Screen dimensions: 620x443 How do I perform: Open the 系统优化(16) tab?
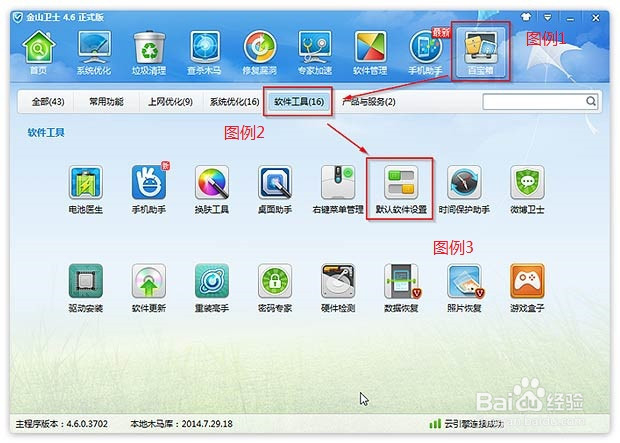click(234, 102)
